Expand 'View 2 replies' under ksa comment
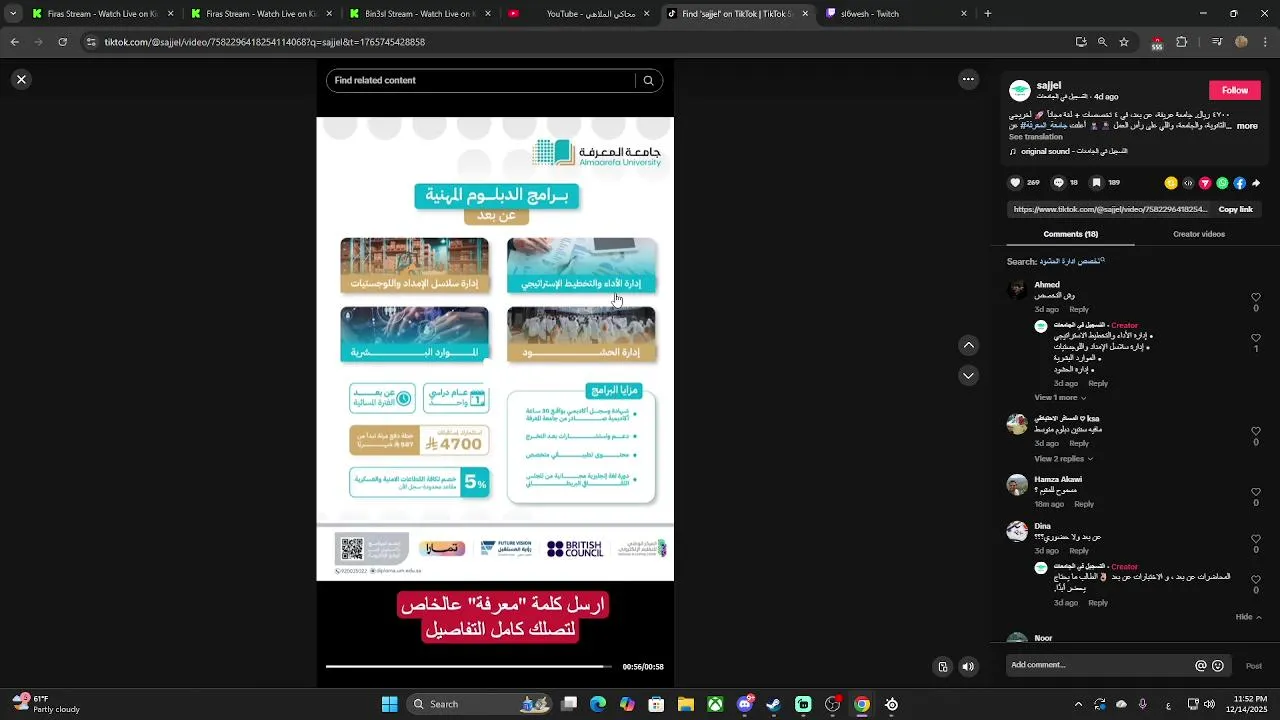 click(x=1064, y=459)
